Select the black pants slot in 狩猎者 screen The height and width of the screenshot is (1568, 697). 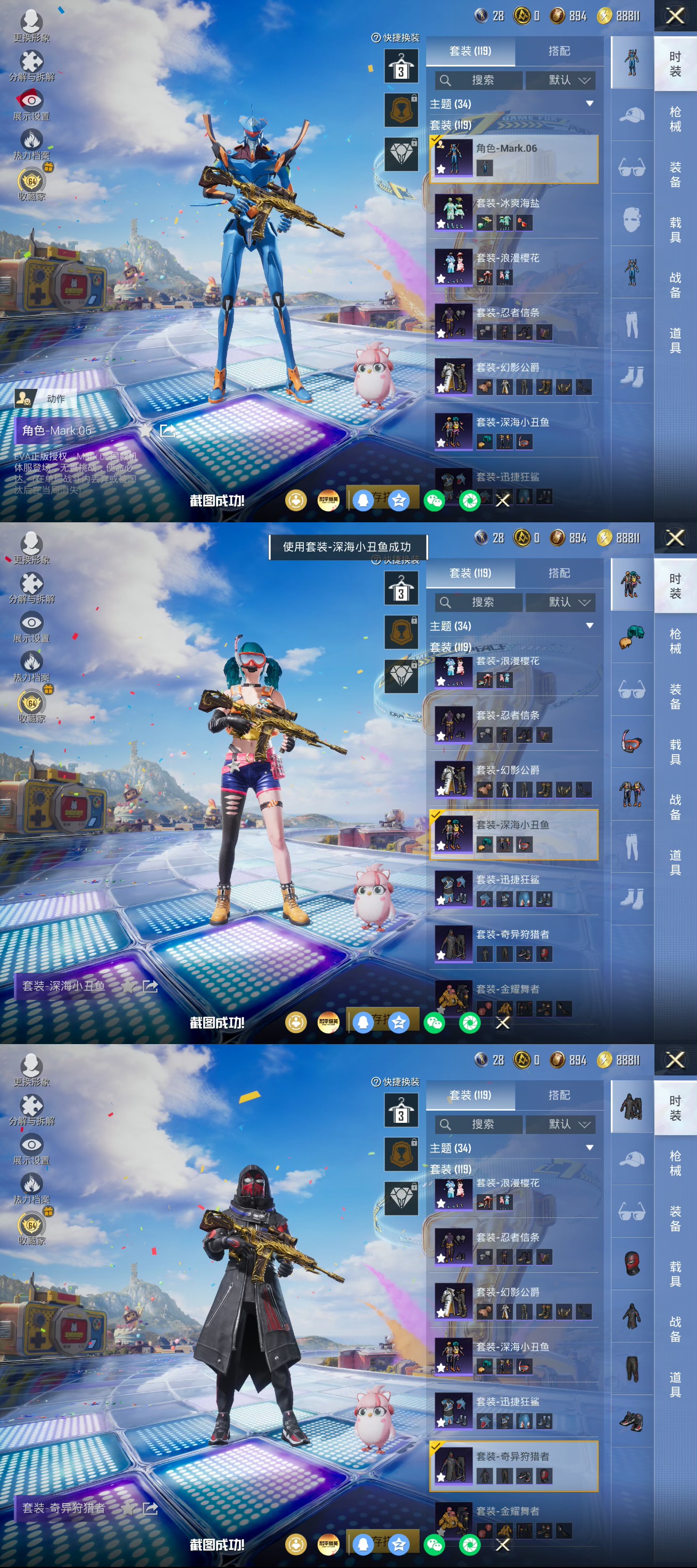point(632,1369)
